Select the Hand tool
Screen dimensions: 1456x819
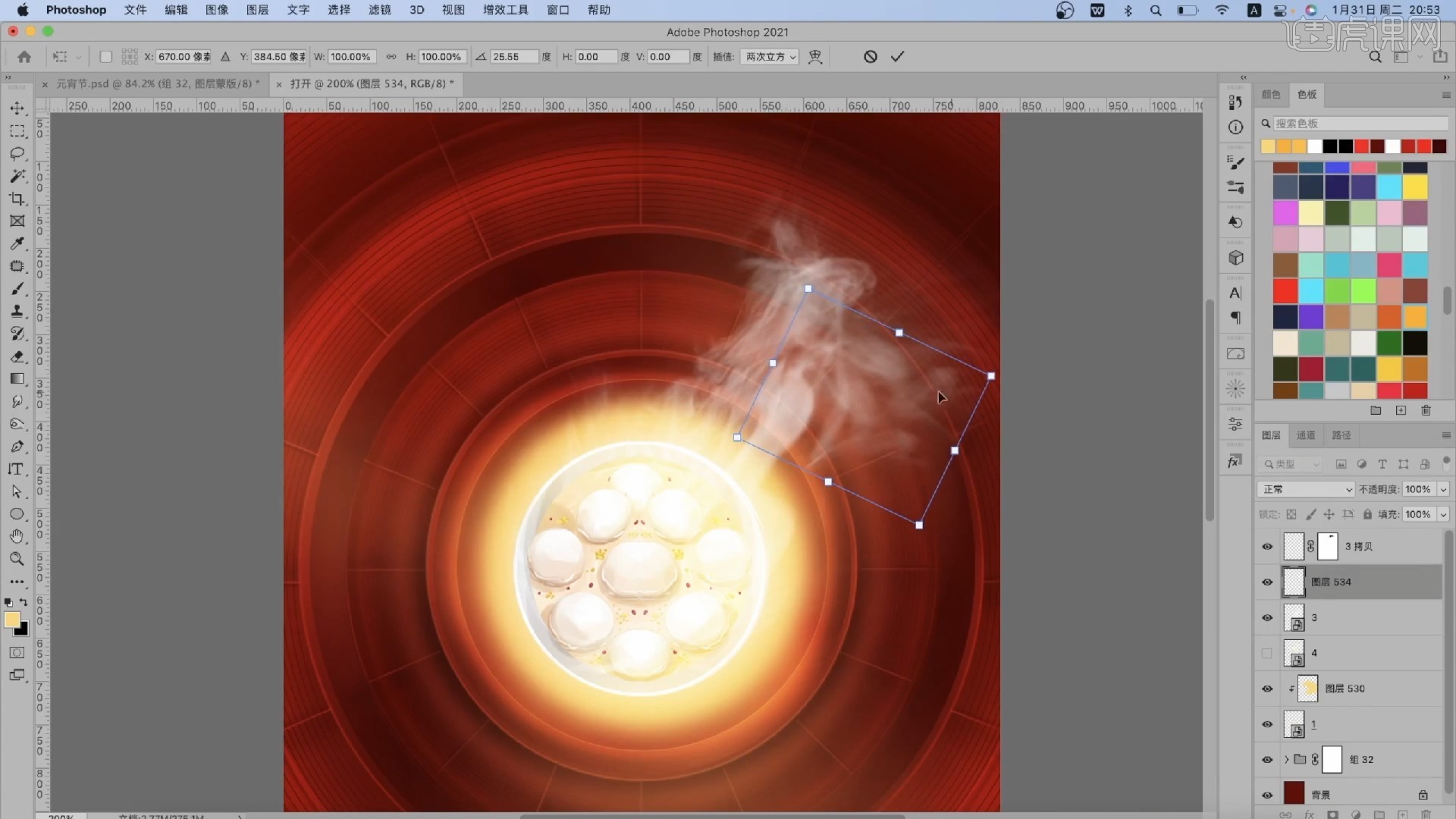pyautogui.click(x=17, y=536)
